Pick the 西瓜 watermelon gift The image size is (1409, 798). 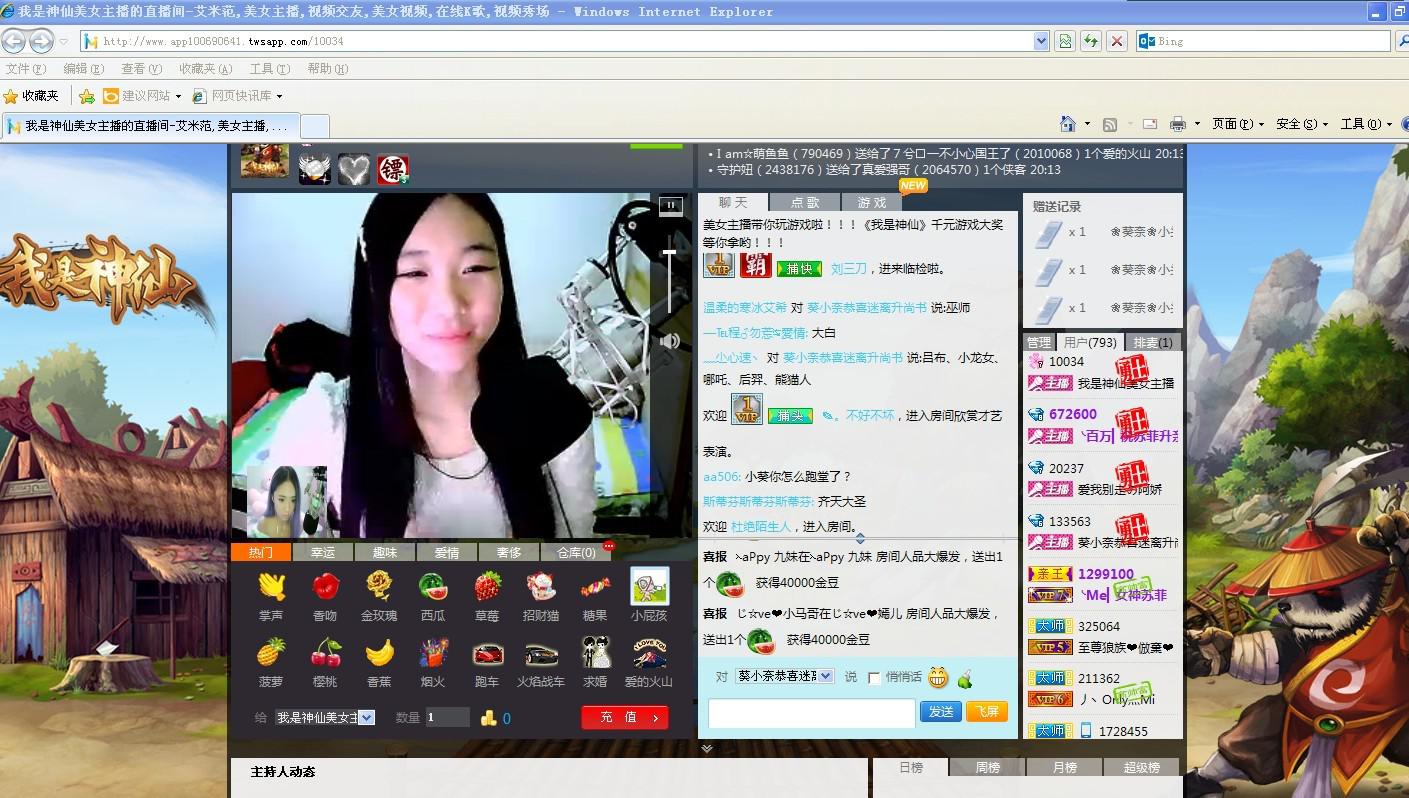(433, 586)
